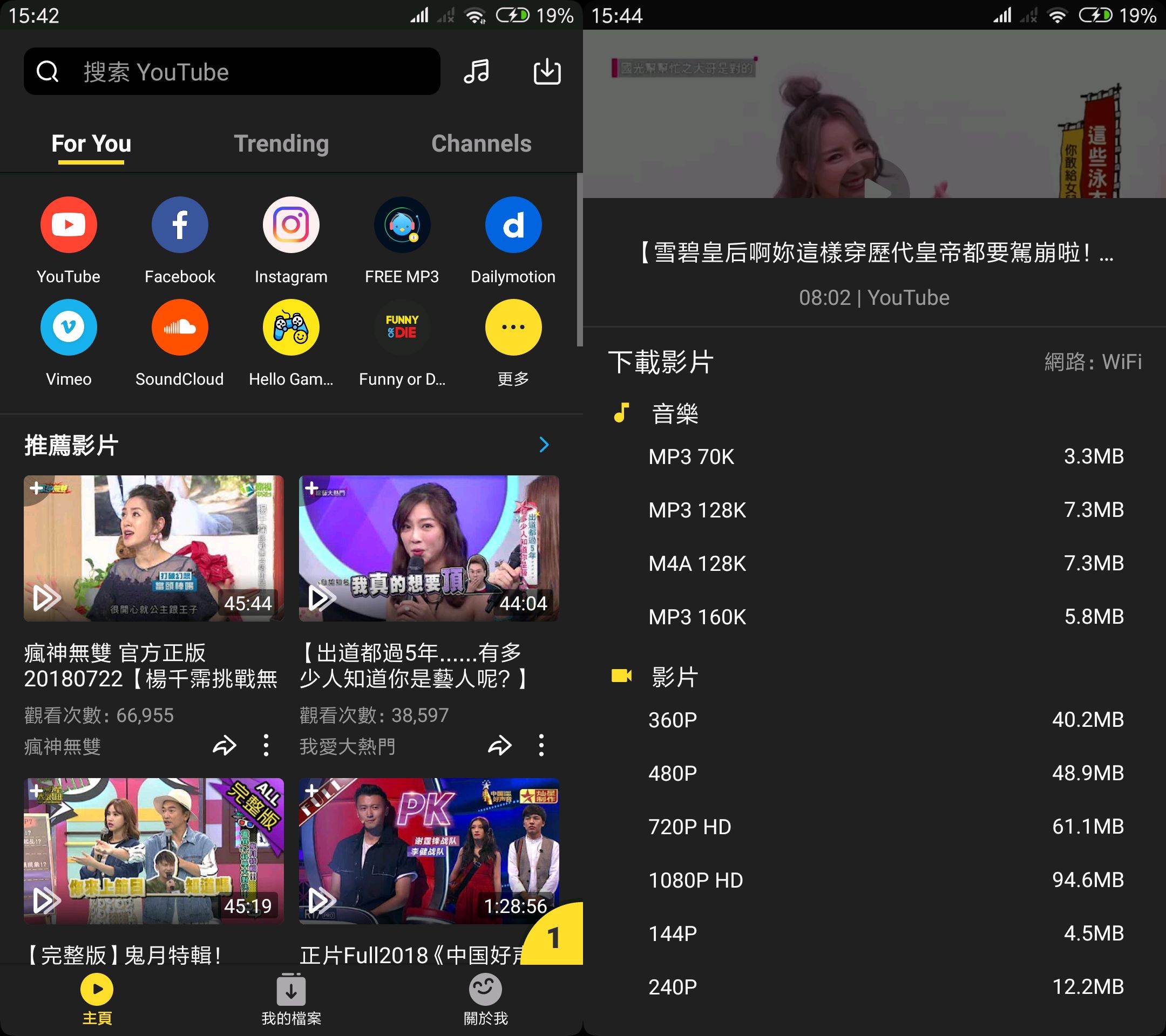Open the SoundCloud site shortcut
1166x1036 pixels.
click(179, 326)
